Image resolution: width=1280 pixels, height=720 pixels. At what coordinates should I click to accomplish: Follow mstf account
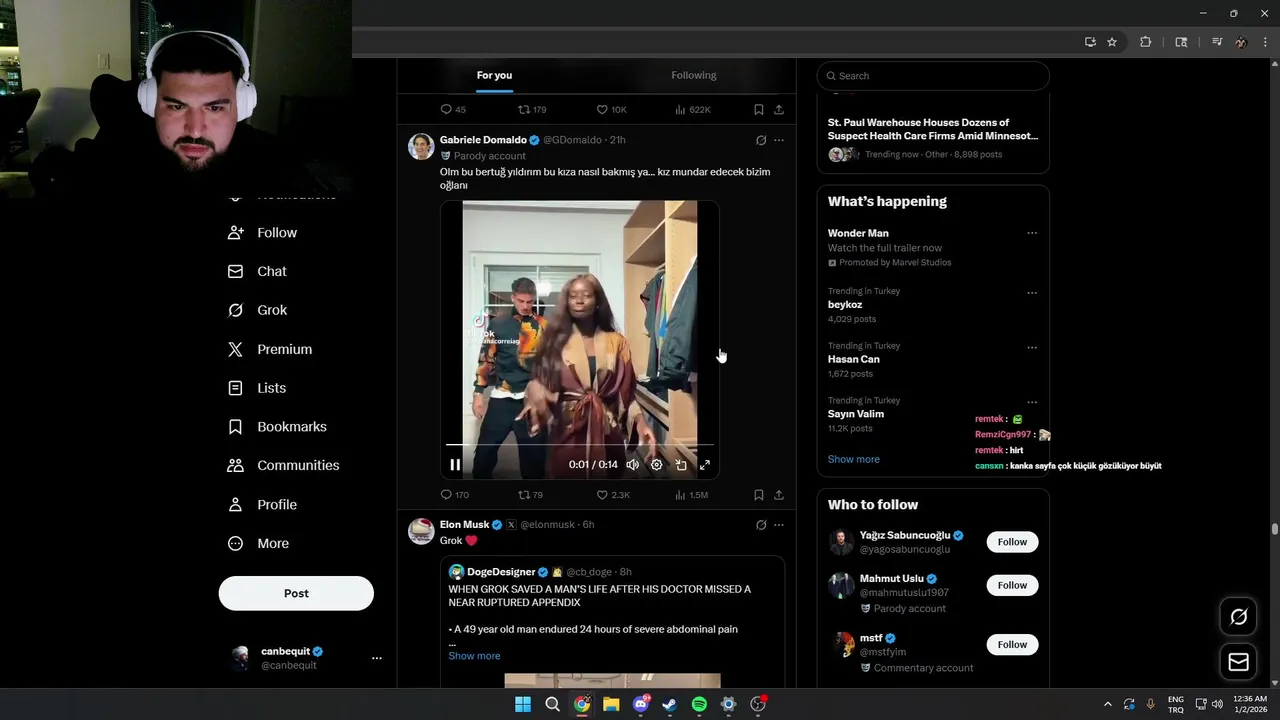pyautogui.click(x=1012, y=645)
